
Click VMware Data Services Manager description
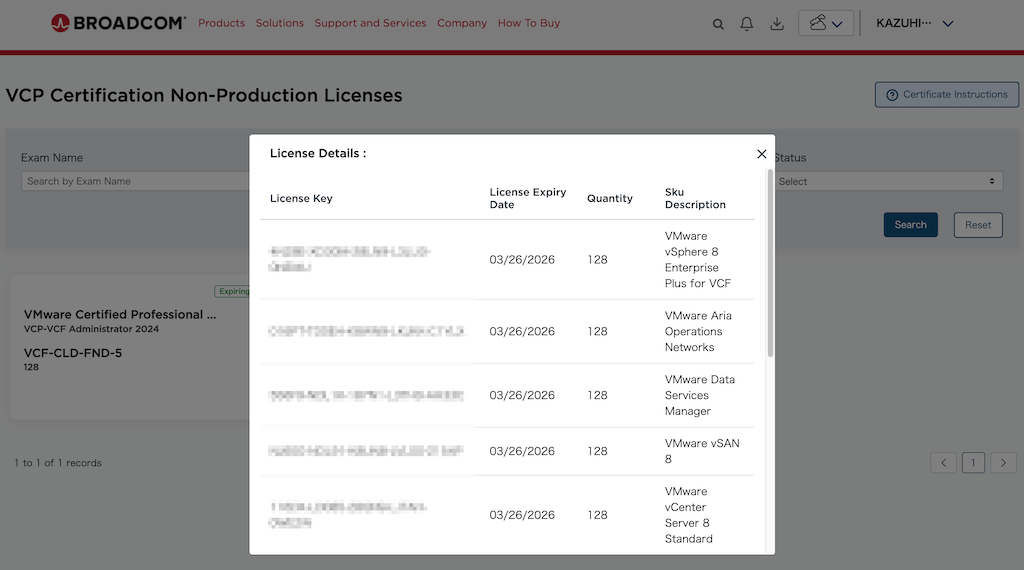[x=699, y=396]
